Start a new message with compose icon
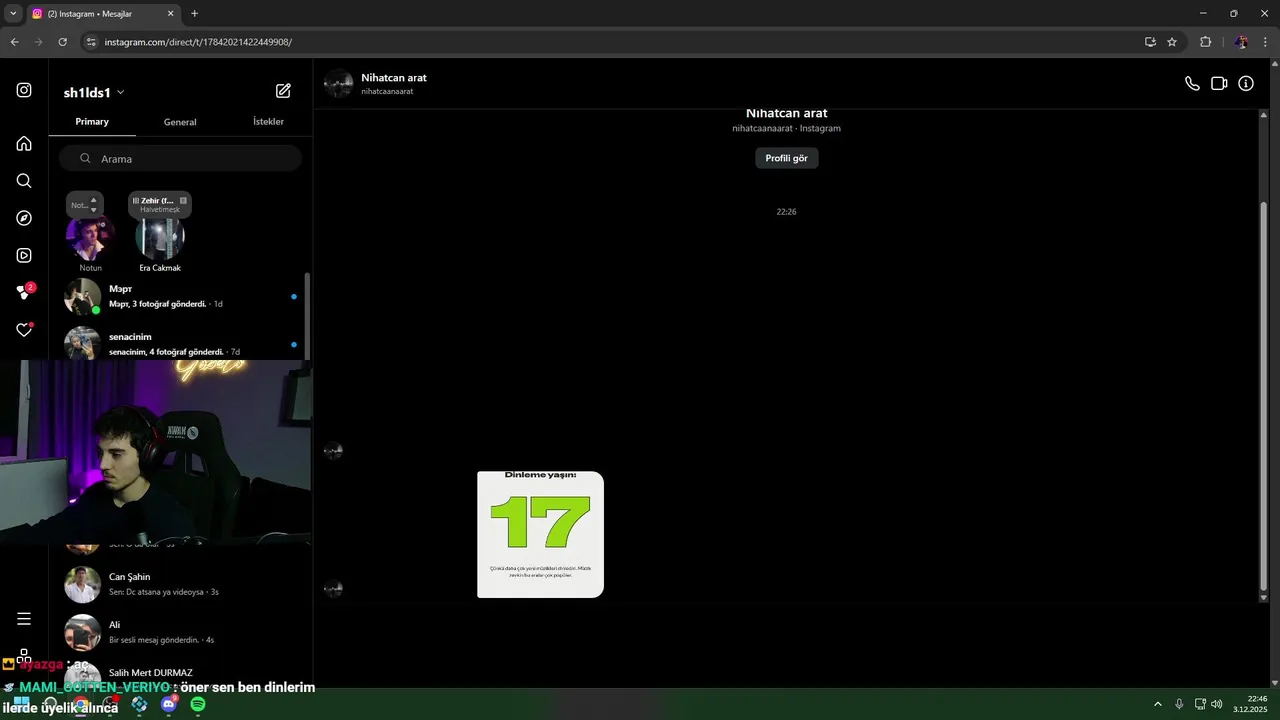Image resolution: width=1280 pixels, height=720 pixels. (283, 91)
